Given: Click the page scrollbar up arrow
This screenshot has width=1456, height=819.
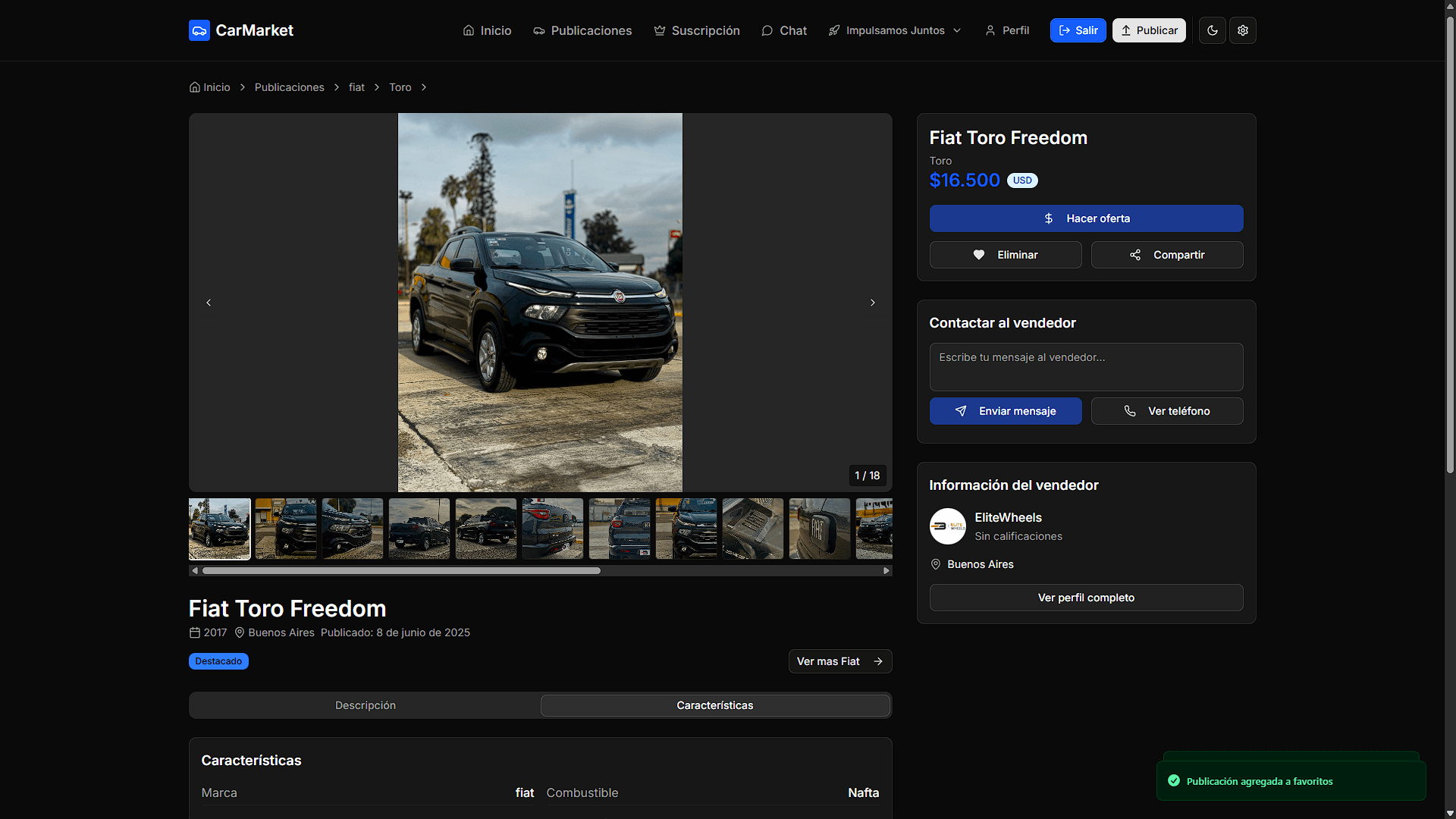Looking at the screenshot, I should [x=1450, y=5].
